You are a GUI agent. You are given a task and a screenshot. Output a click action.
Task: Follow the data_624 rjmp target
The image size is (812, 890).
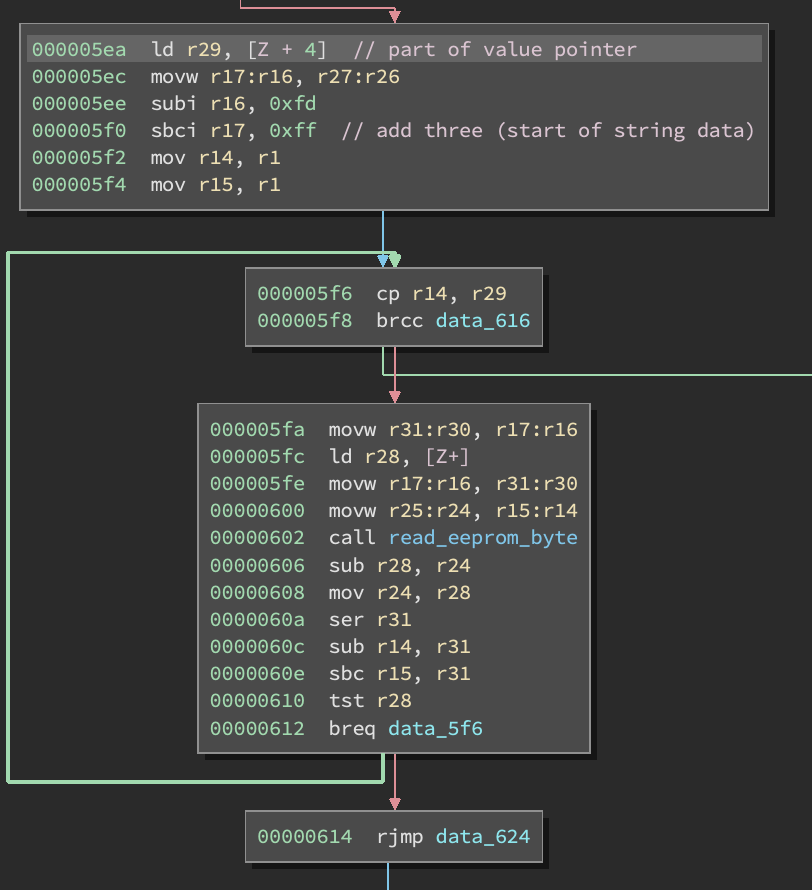[483, 836]
